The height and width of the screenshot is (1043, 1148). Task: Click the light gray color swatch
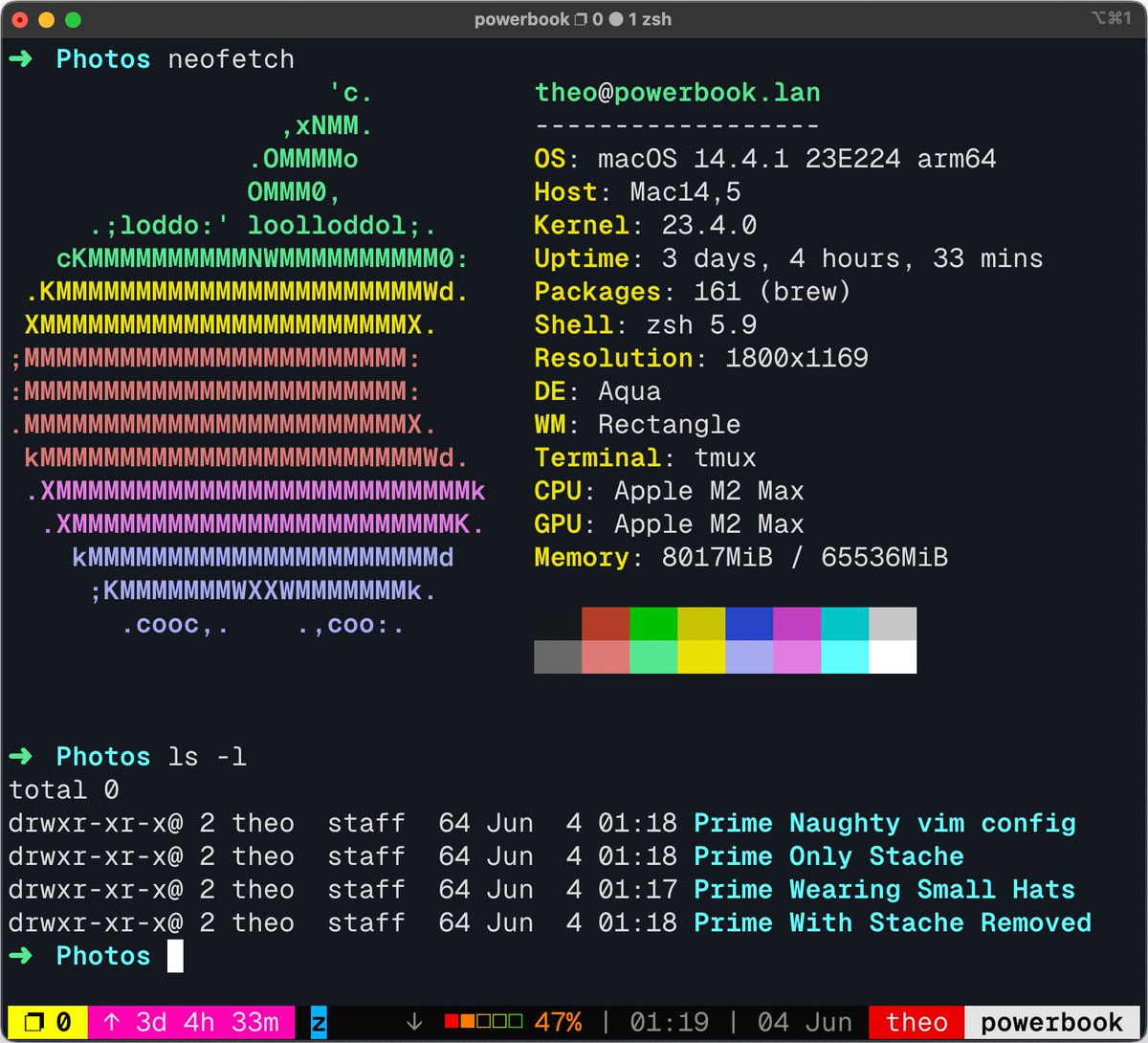[893, 623]
